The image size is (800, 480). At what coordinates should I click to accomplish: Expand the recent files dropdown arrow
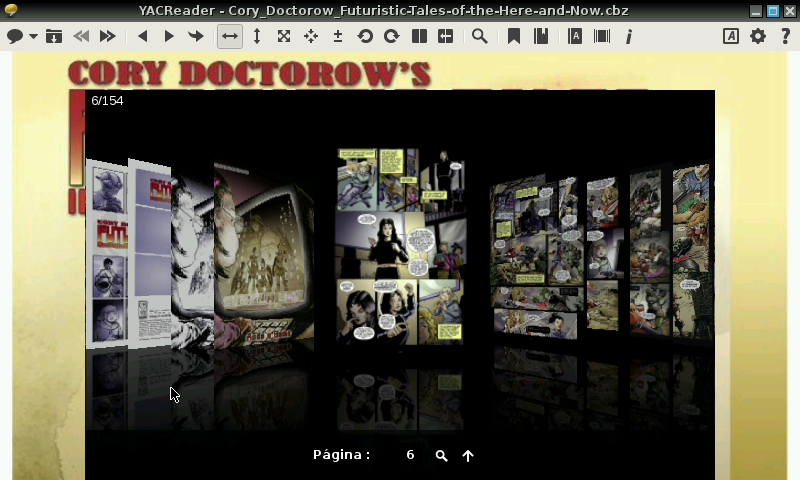[x=33, y=37]
